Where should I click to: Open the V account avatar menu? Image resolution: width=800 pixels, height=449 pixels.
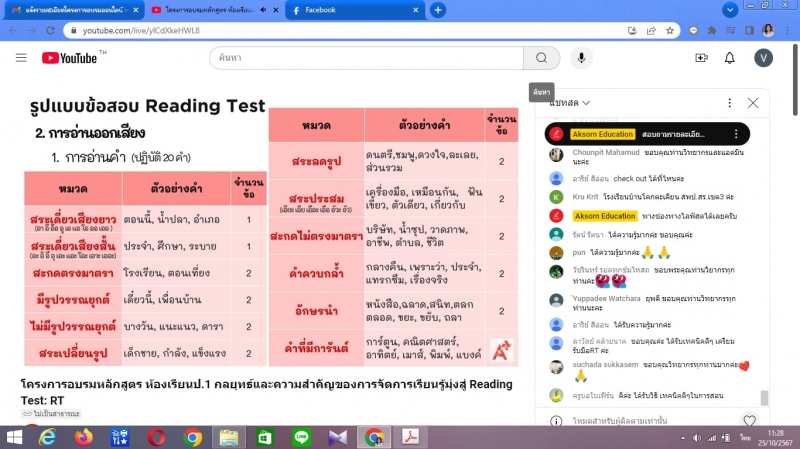tap(763, 58)
